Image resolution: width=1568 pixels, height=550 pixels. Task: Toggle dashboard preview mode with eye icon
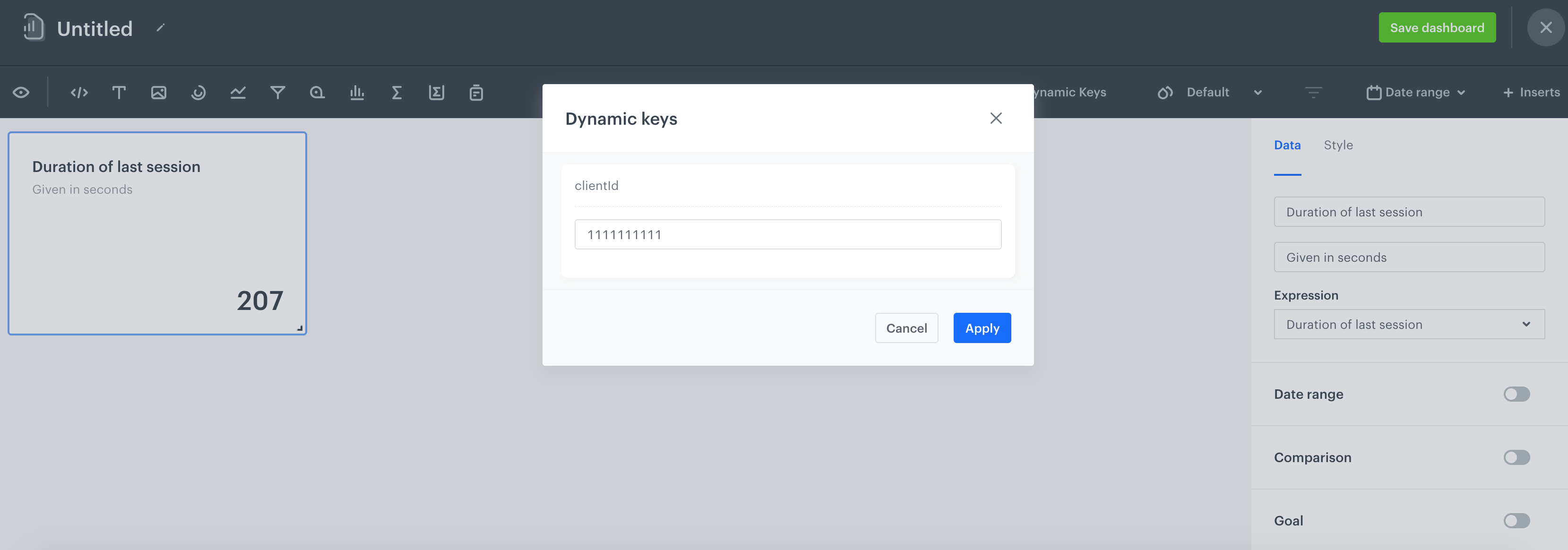[x=22, y=93]
